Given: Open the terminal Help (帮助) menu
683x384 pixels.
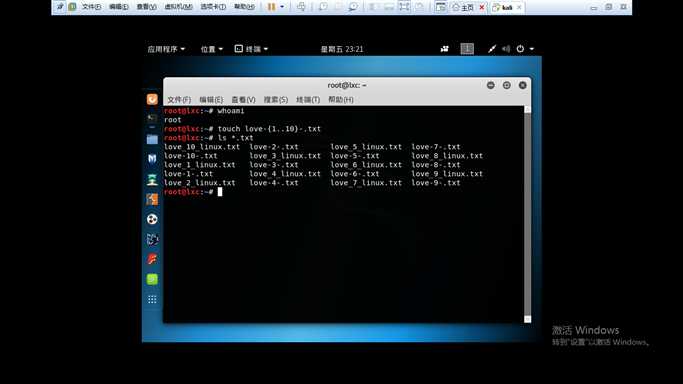Looking at the screenshot, I should coord(341,99).
